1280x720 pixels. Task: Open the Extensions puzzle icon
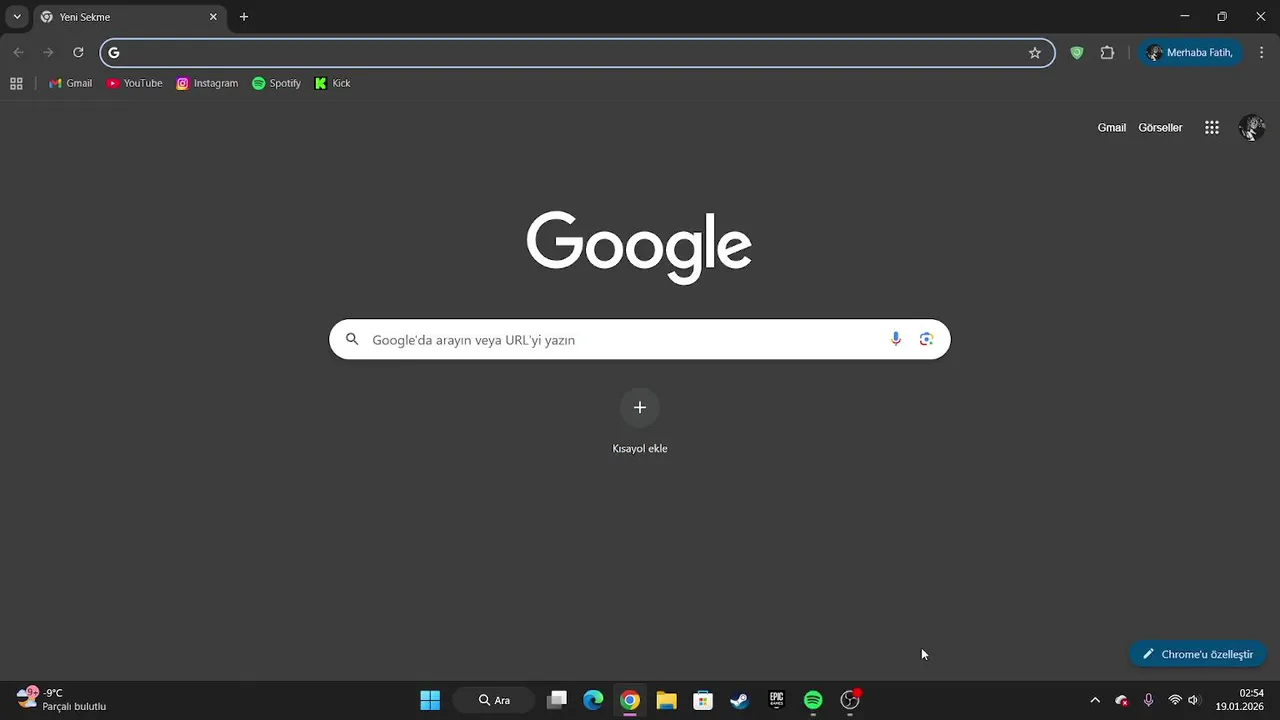tap(1107, 53)
